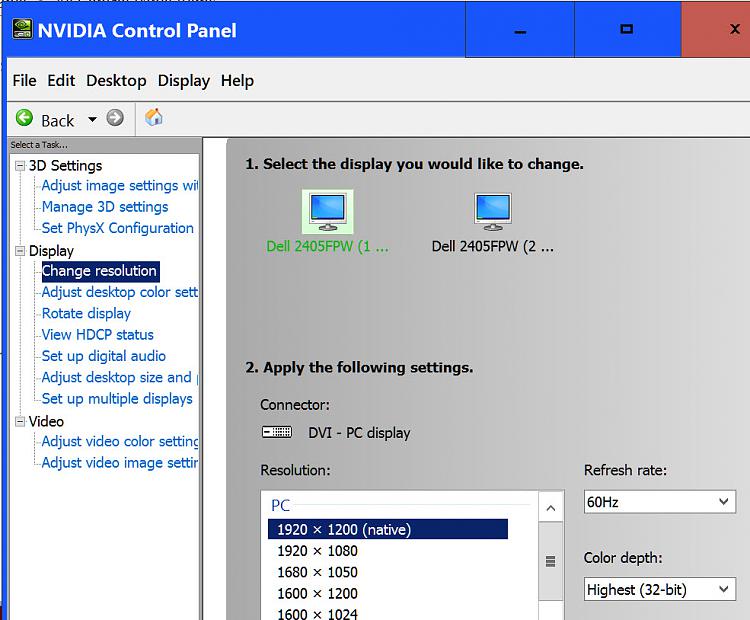Click the Dell 2405FPW (2 ... label
750x620 pixels.
pos(493,246)
